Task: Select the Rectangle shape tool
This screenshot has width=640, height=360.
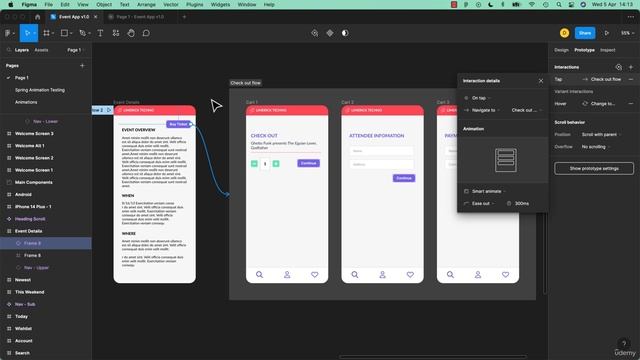Action: [64, 33]
